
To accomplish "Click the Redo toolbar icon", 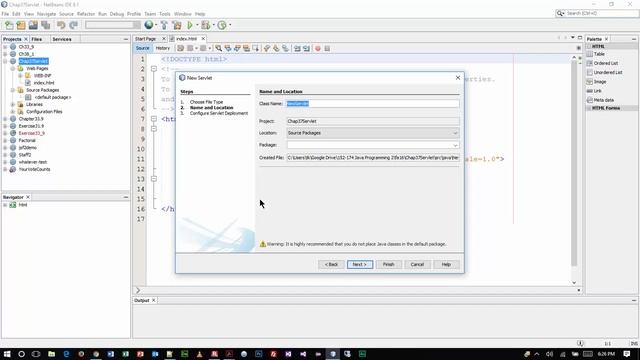I will pyautogui.click(x=73, y=25).
